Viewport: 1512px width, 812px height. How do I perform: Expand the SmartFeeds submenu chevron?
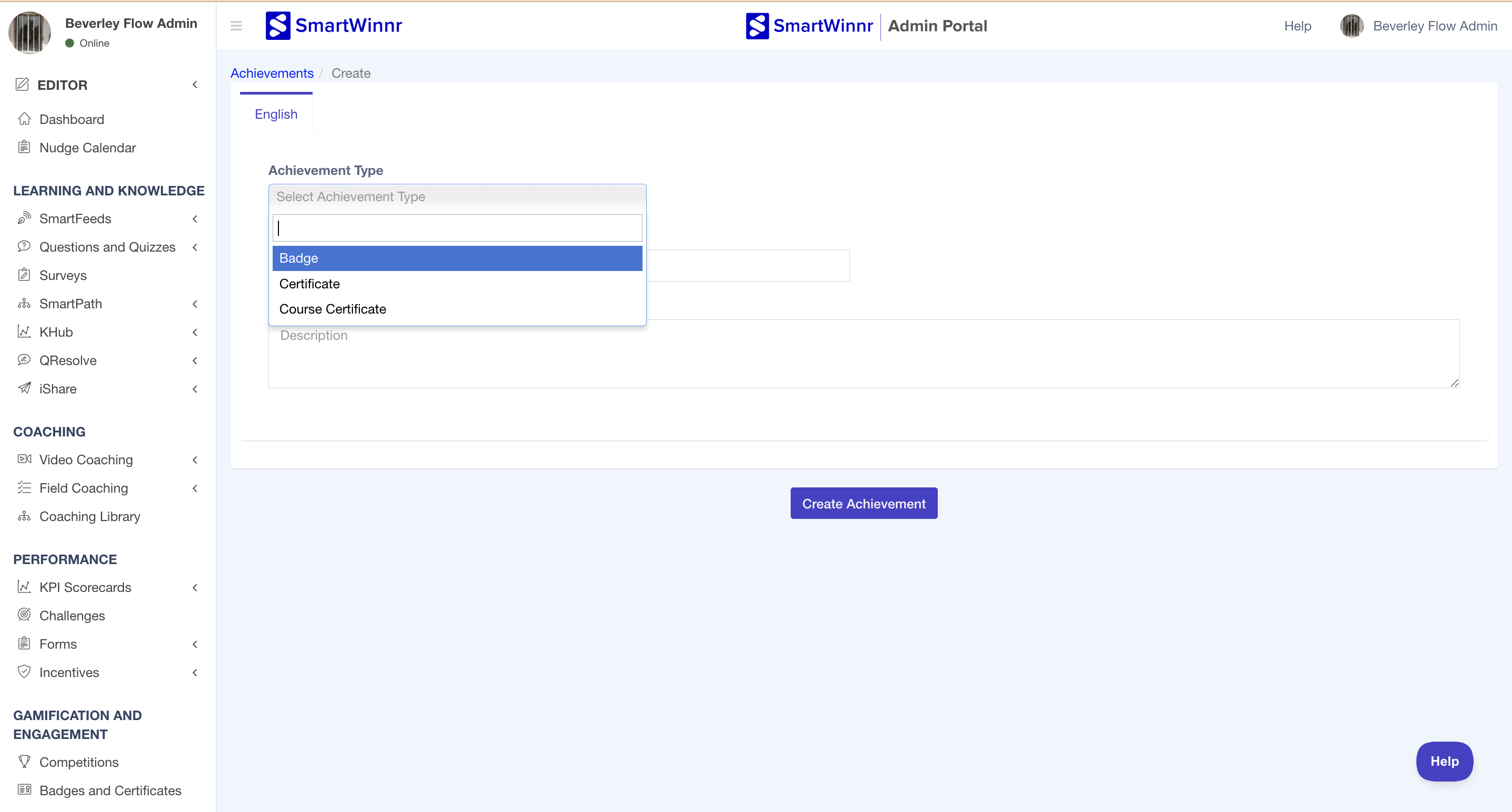click(195, 219)
